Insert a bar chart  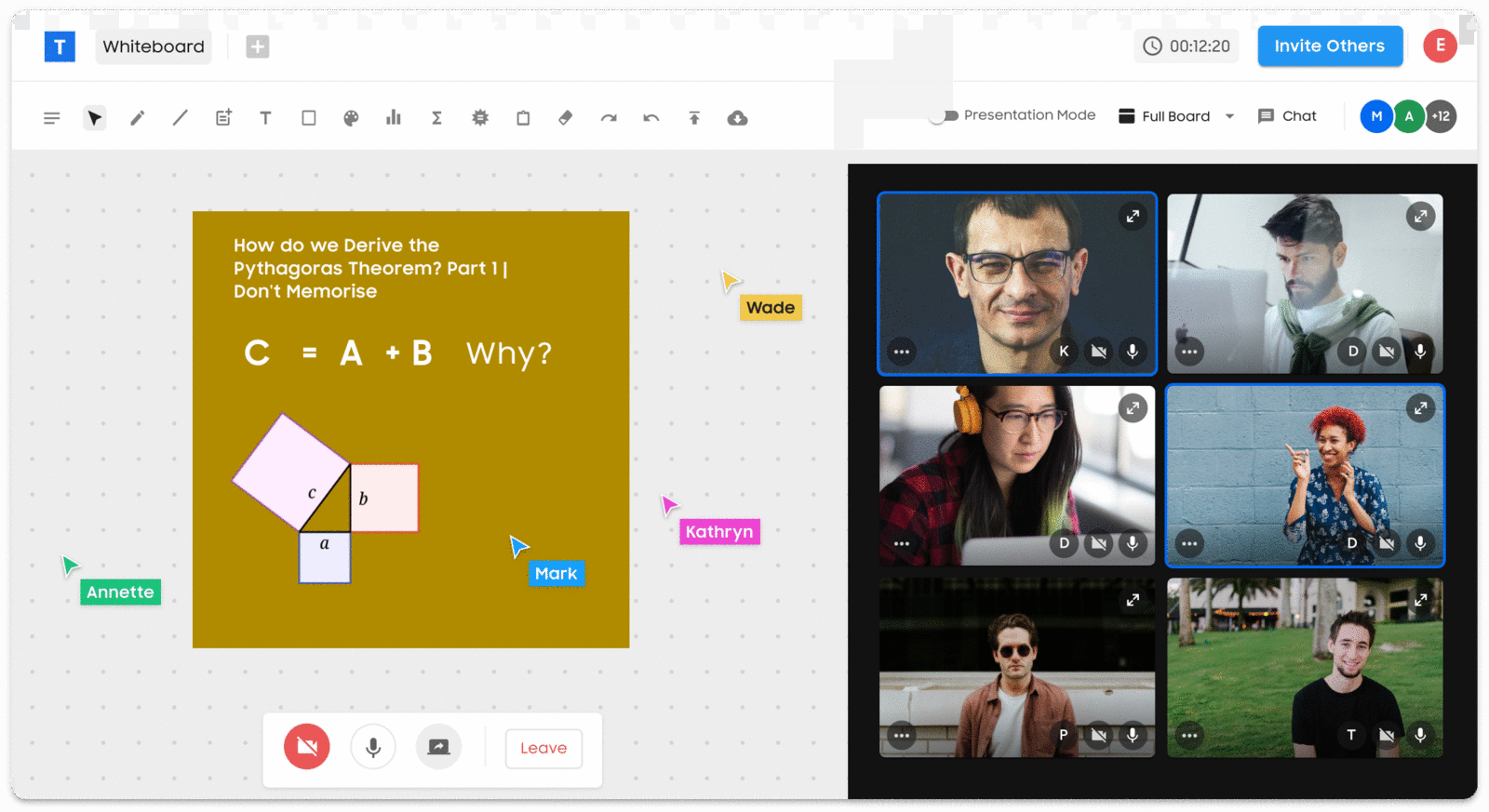(394, 118)
